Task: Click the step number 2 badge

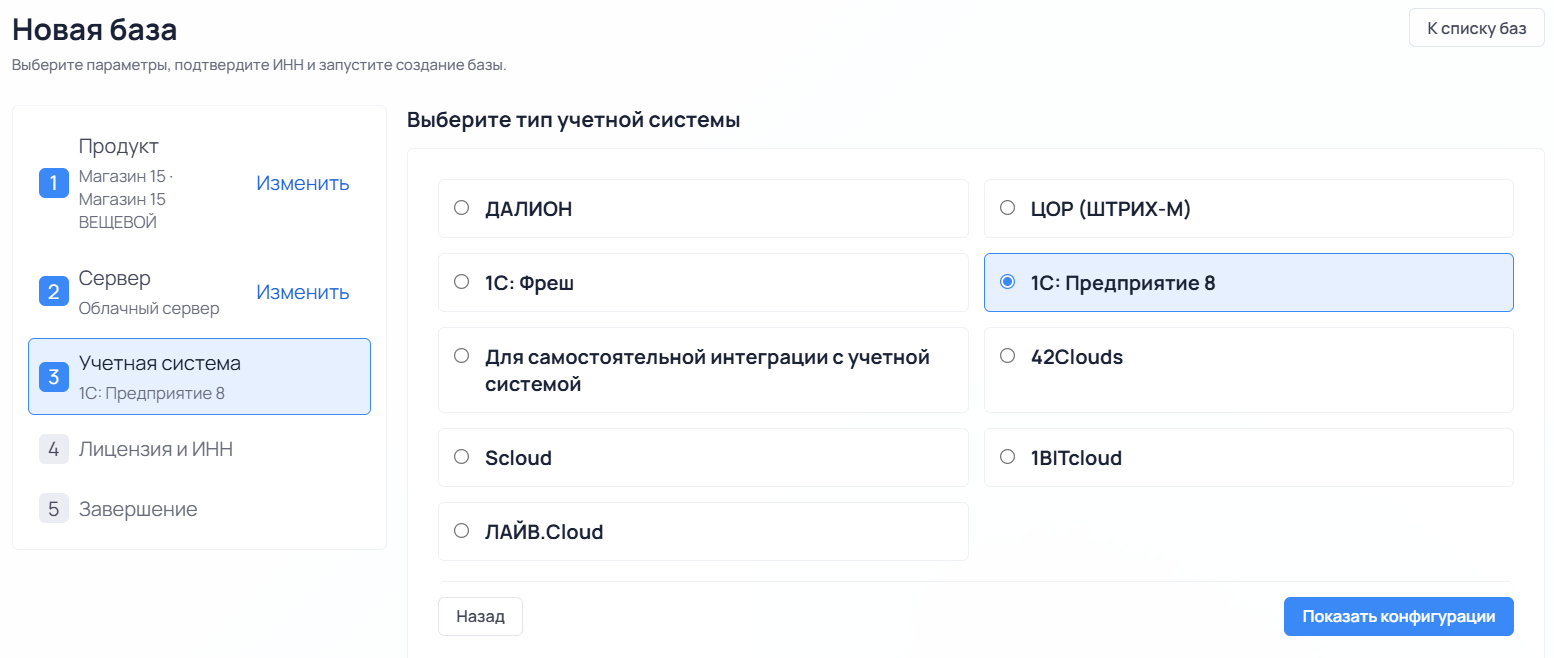Action: (54, 292)
